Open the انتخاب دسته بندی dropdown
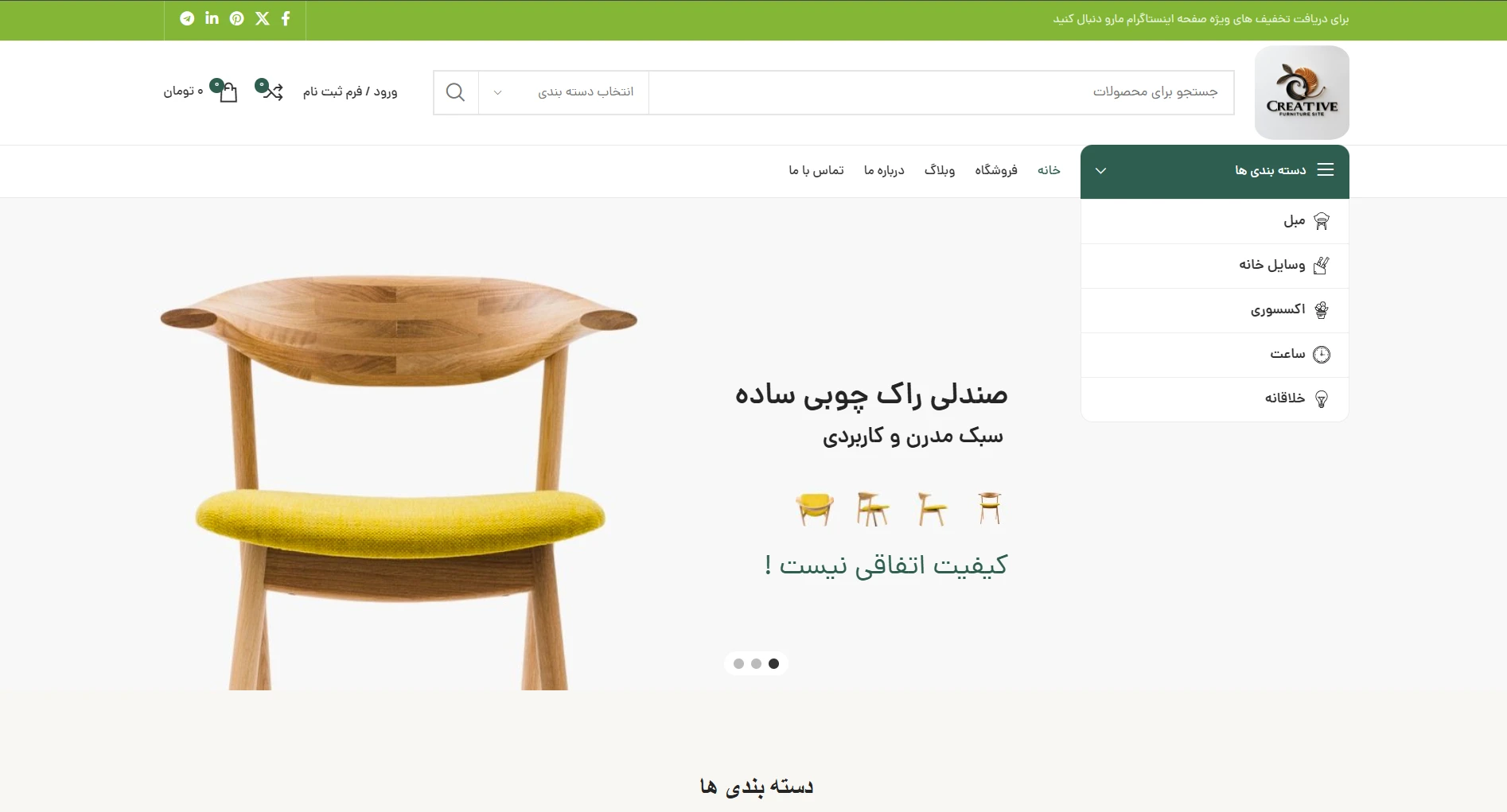This screenshot has width=1507, height=812. 563,92
